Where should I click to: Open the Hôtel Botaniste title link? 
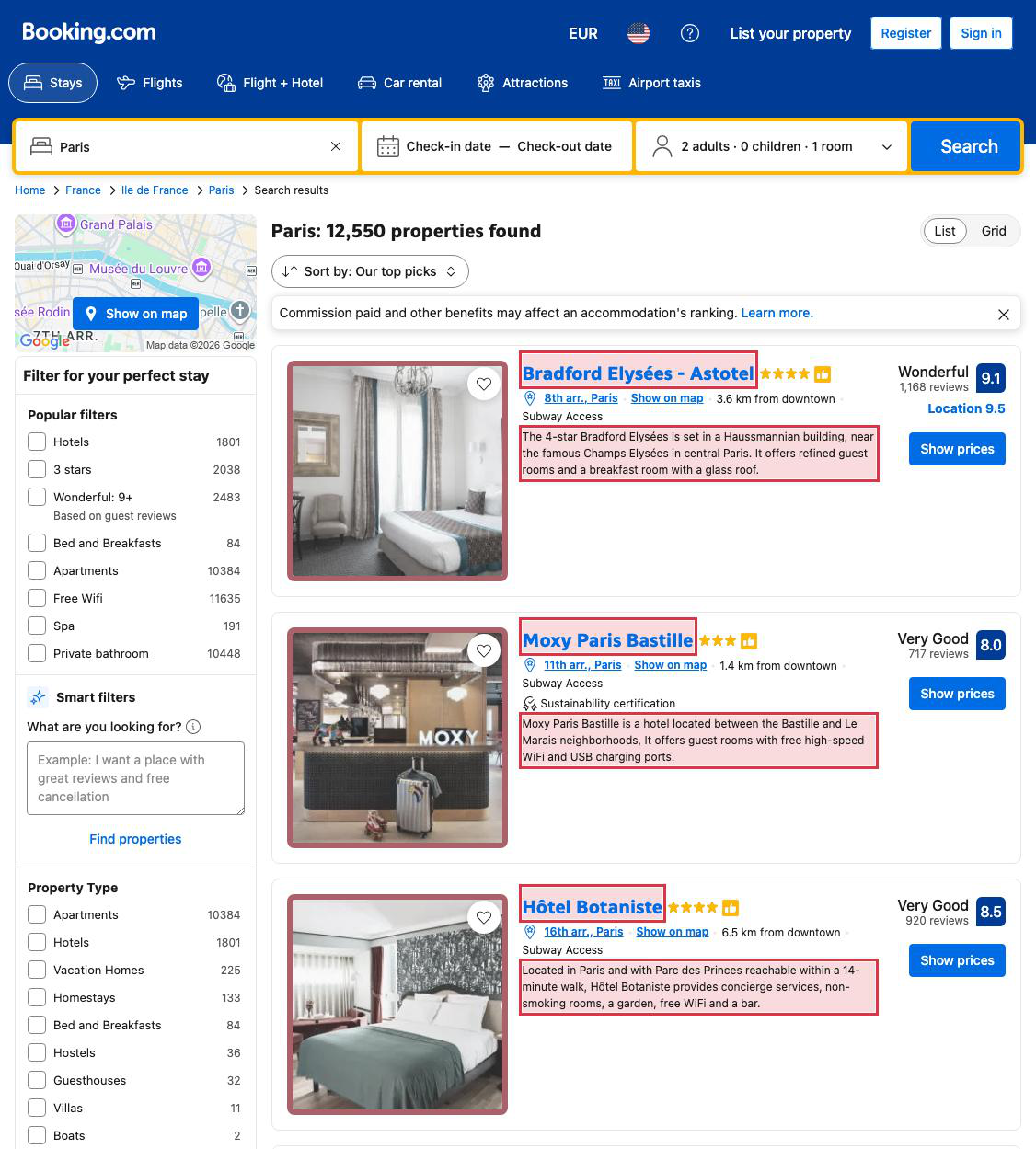(593, 907)
